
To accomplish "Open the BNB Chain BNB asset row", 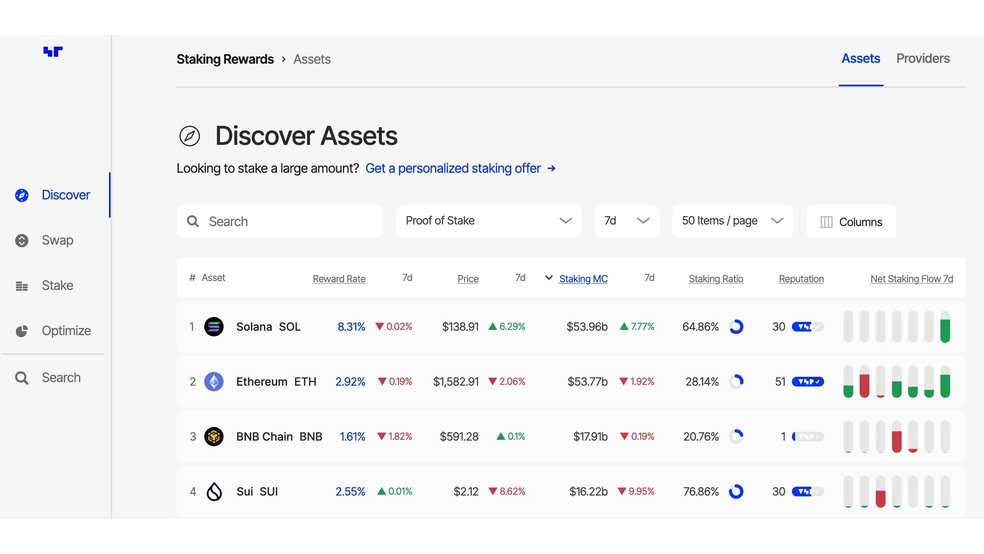I will [571, 437].
